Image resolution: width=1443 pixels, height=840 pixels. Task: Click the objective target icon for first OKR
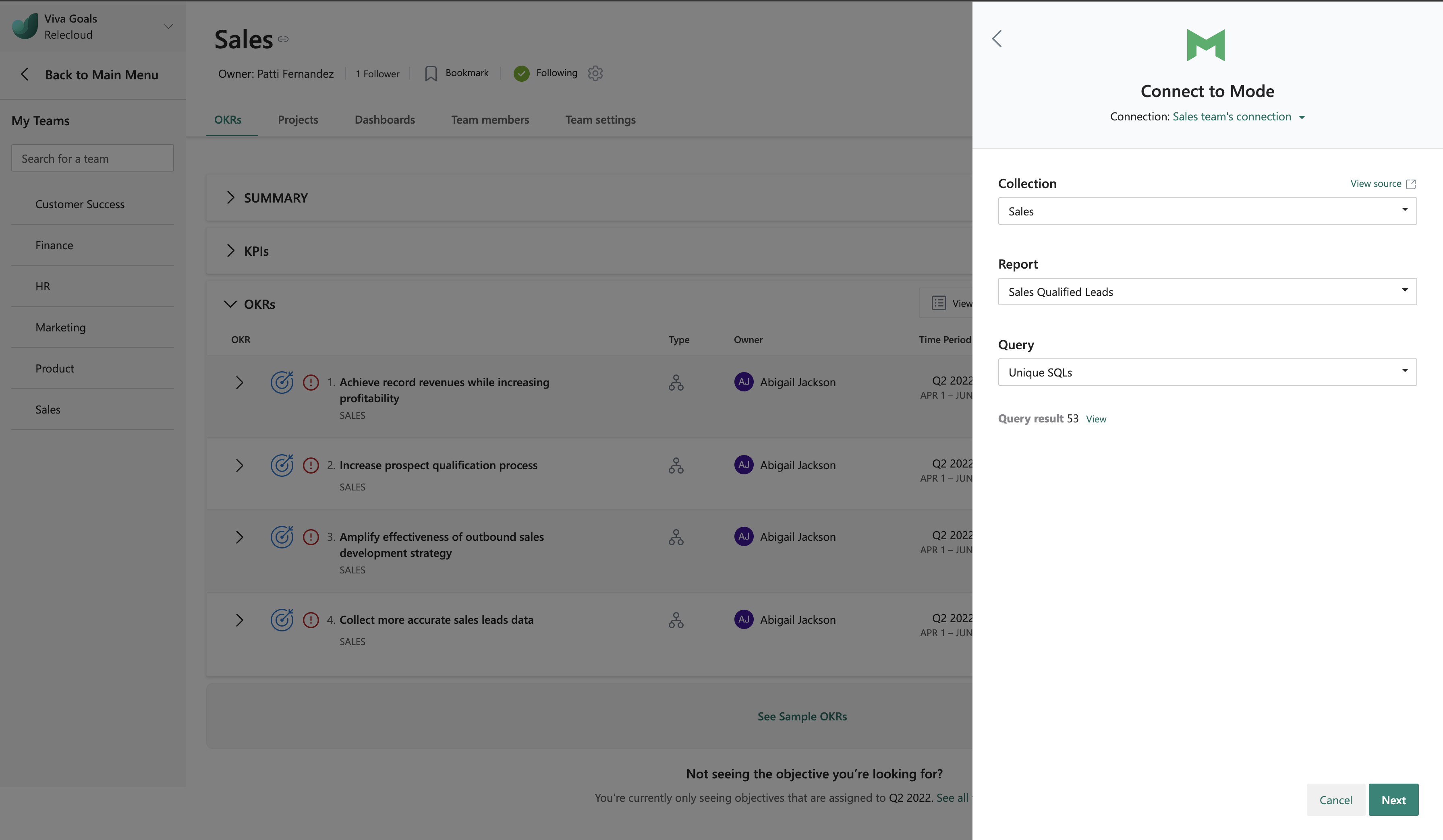click(x=282, y=382)
